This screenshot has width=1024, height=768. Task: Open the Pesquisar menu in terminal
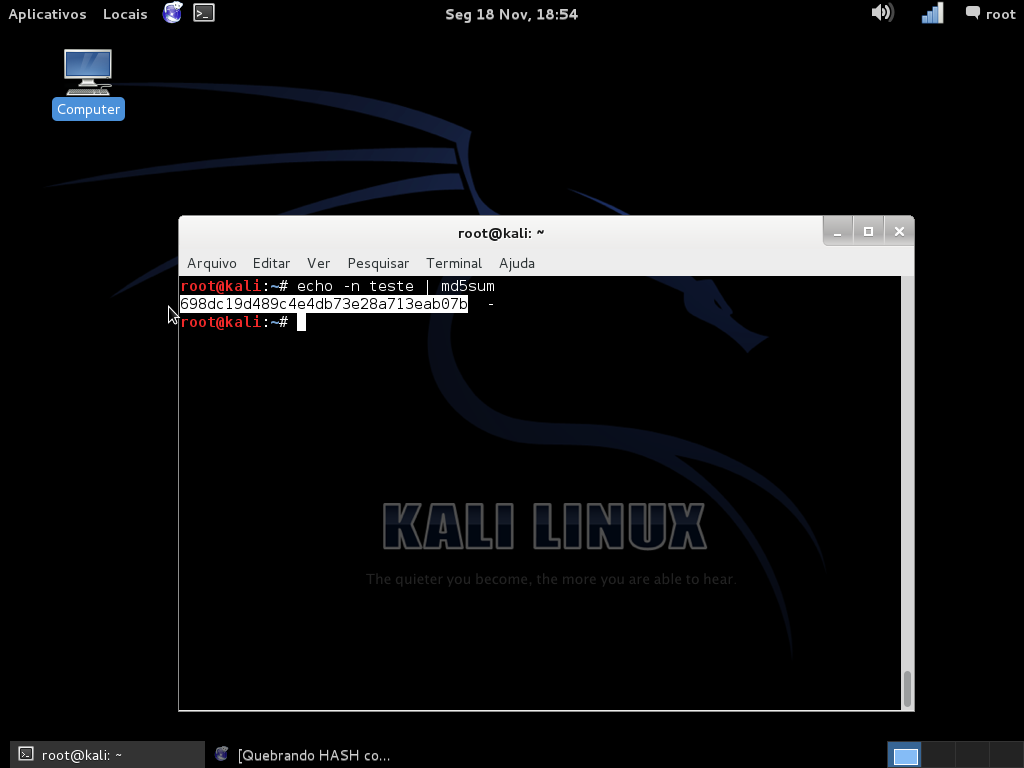[x=378, y=263]
